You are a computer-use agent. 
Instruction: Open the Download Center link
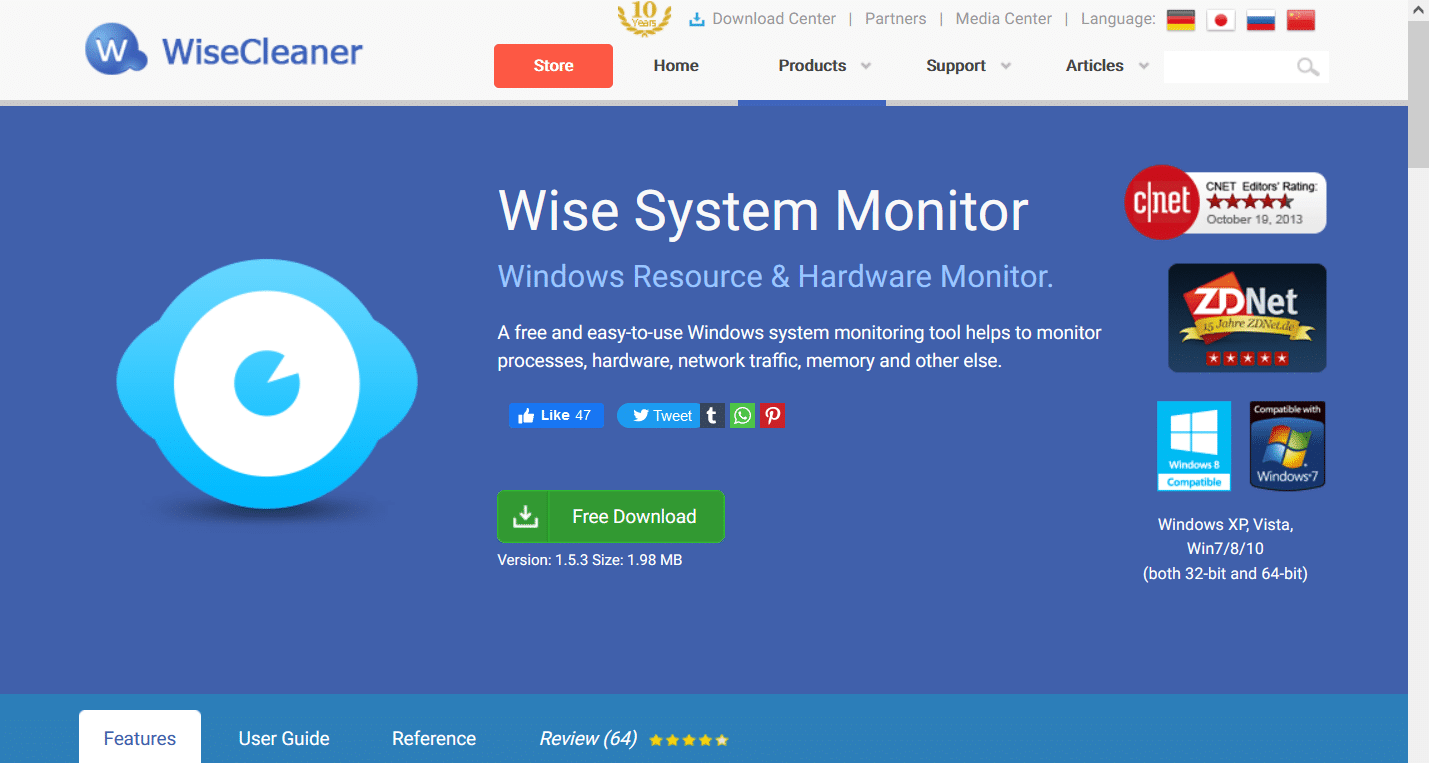click(x=774, y=19)
